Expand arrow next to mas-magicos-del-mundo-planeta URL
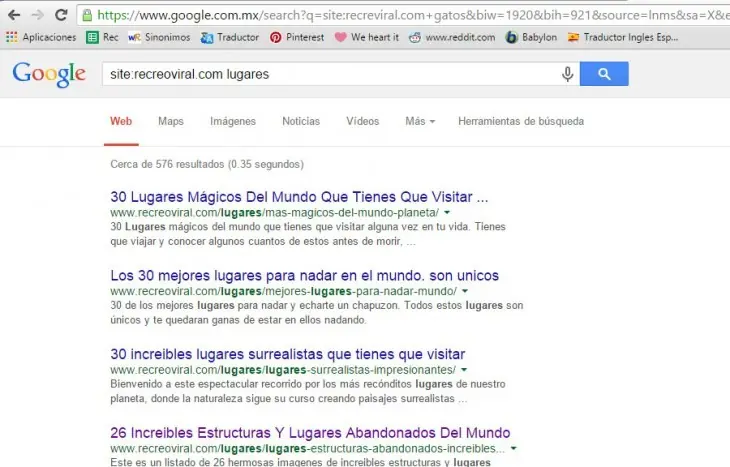730x467 pixels. [x=447, y=213]
